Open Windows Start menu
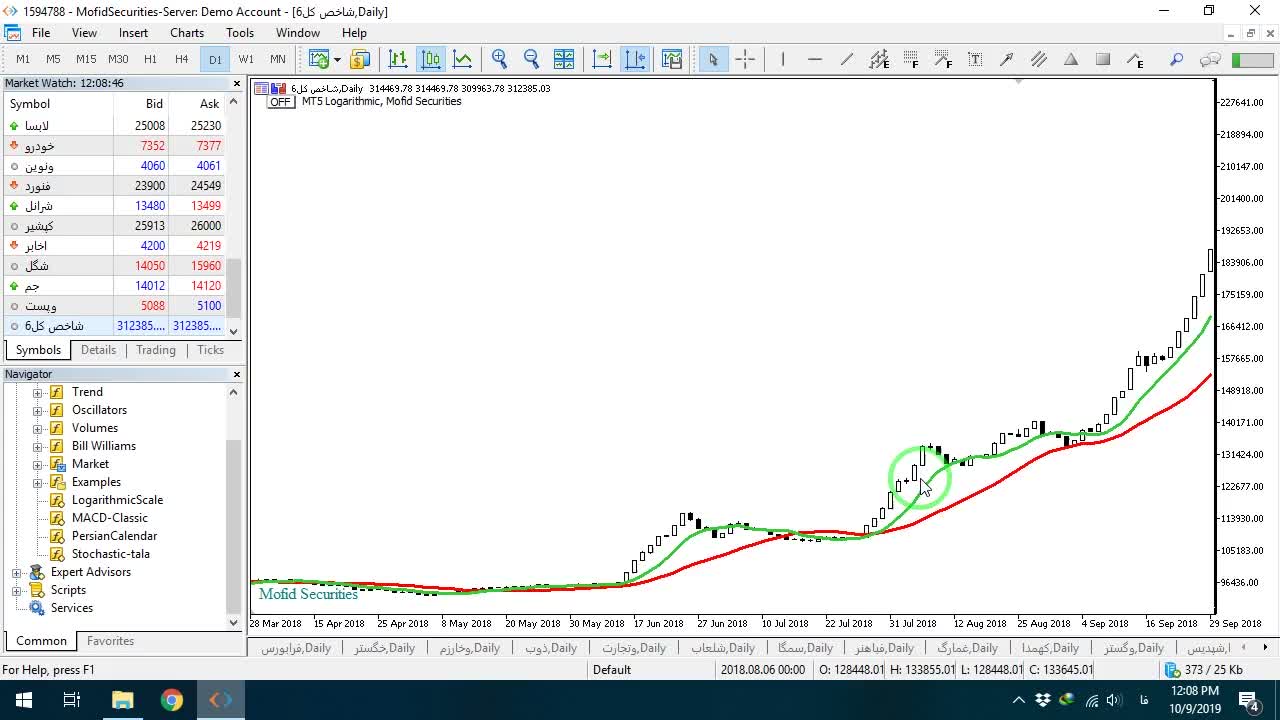The width and height of the screenshot is (1280, 720). (x=23, y=700)
